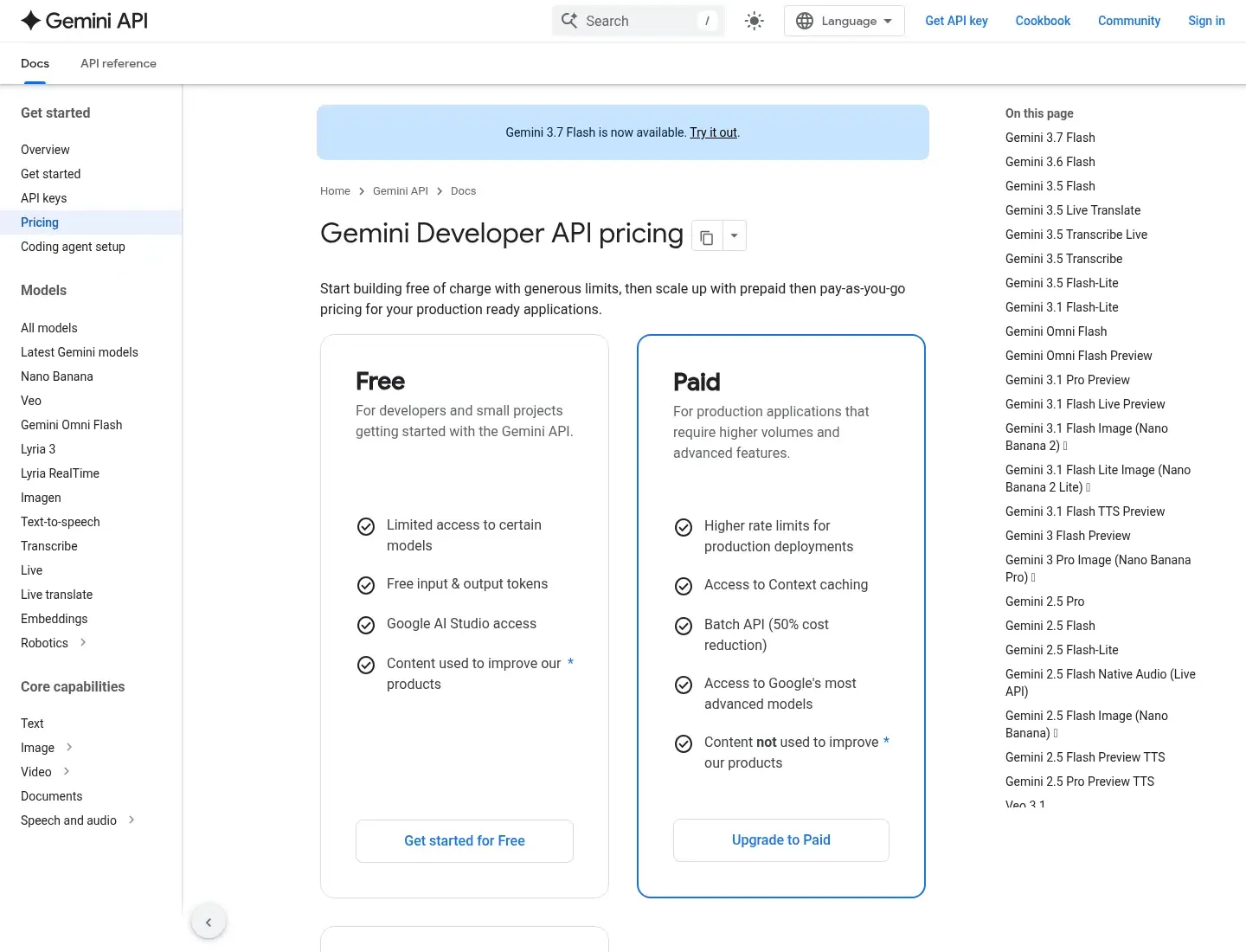Click the 'Limited access to certain models' checkmark

coord(366,526)
